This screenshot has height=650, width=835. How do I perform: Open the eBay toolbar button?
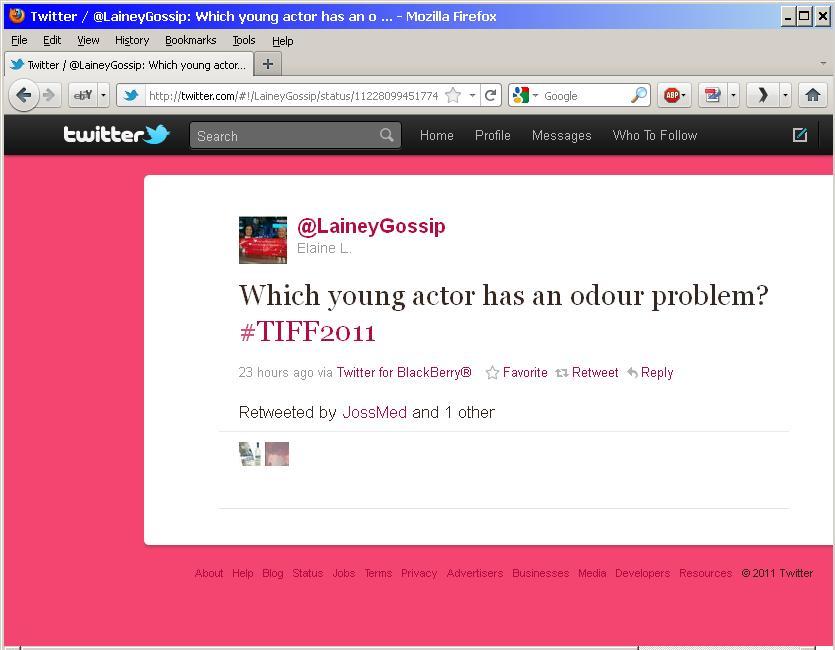[84, 95]
